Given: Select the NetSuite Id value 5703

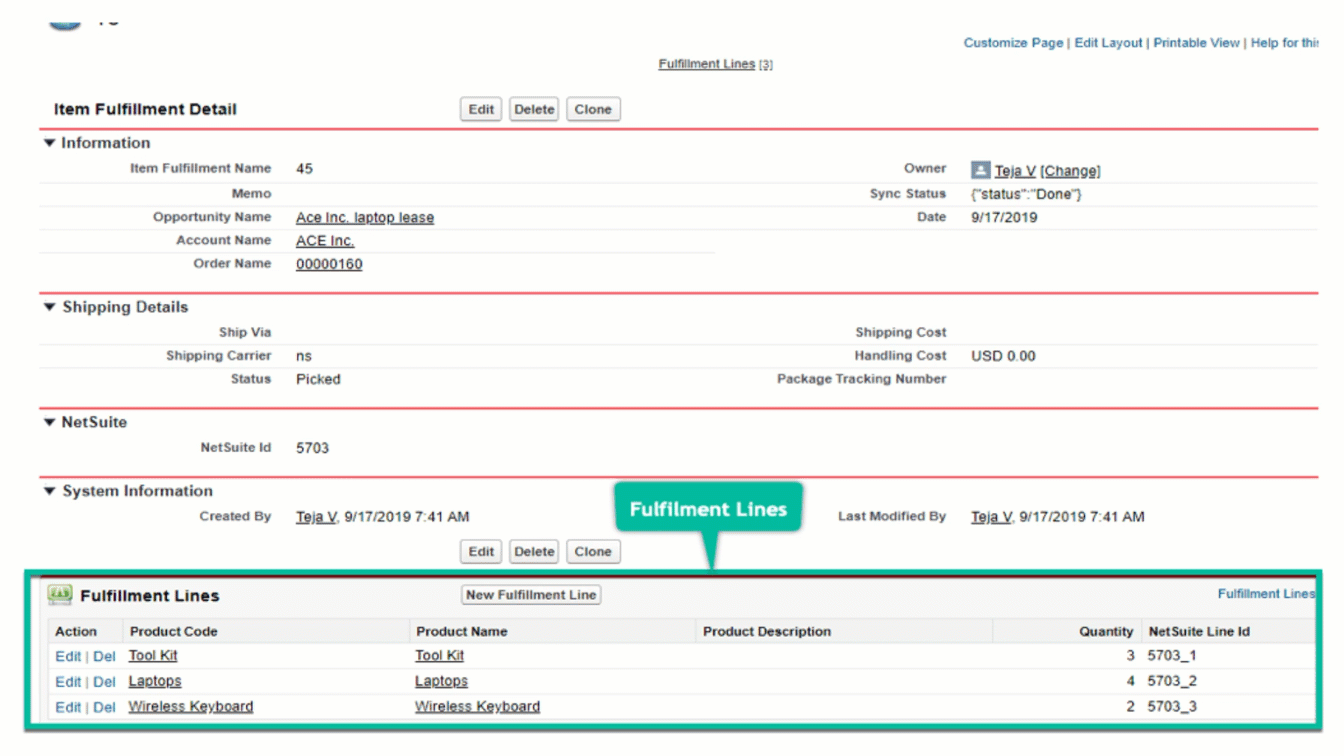Looking at the screenshot, I should [313, 448].
